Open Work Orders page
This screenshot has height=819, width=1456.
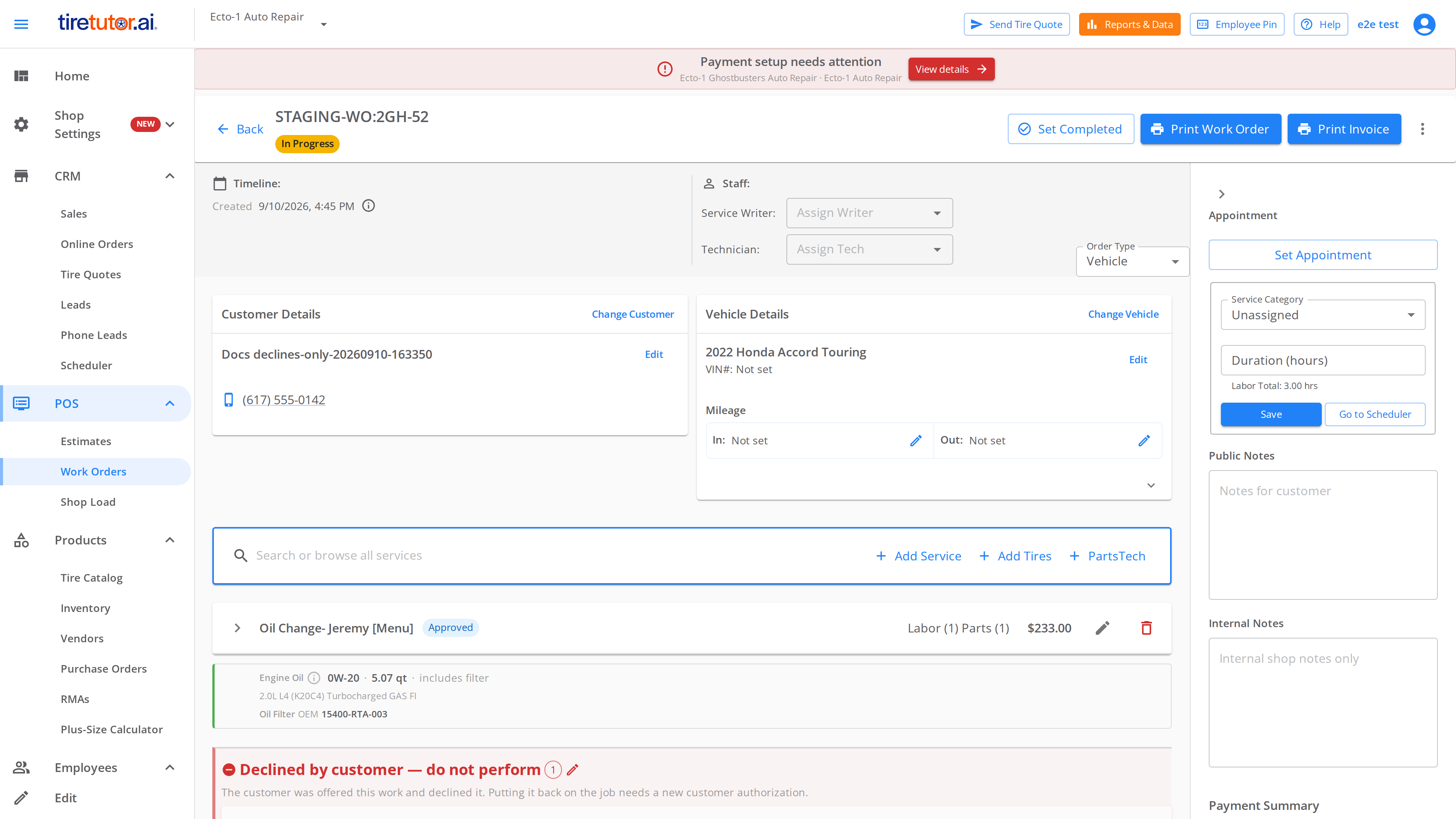[x=93, y=471]
